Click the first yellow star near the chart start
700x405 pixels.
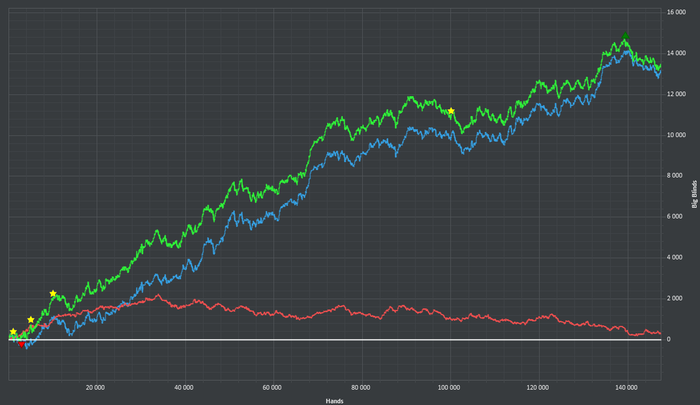pos(13,331)
